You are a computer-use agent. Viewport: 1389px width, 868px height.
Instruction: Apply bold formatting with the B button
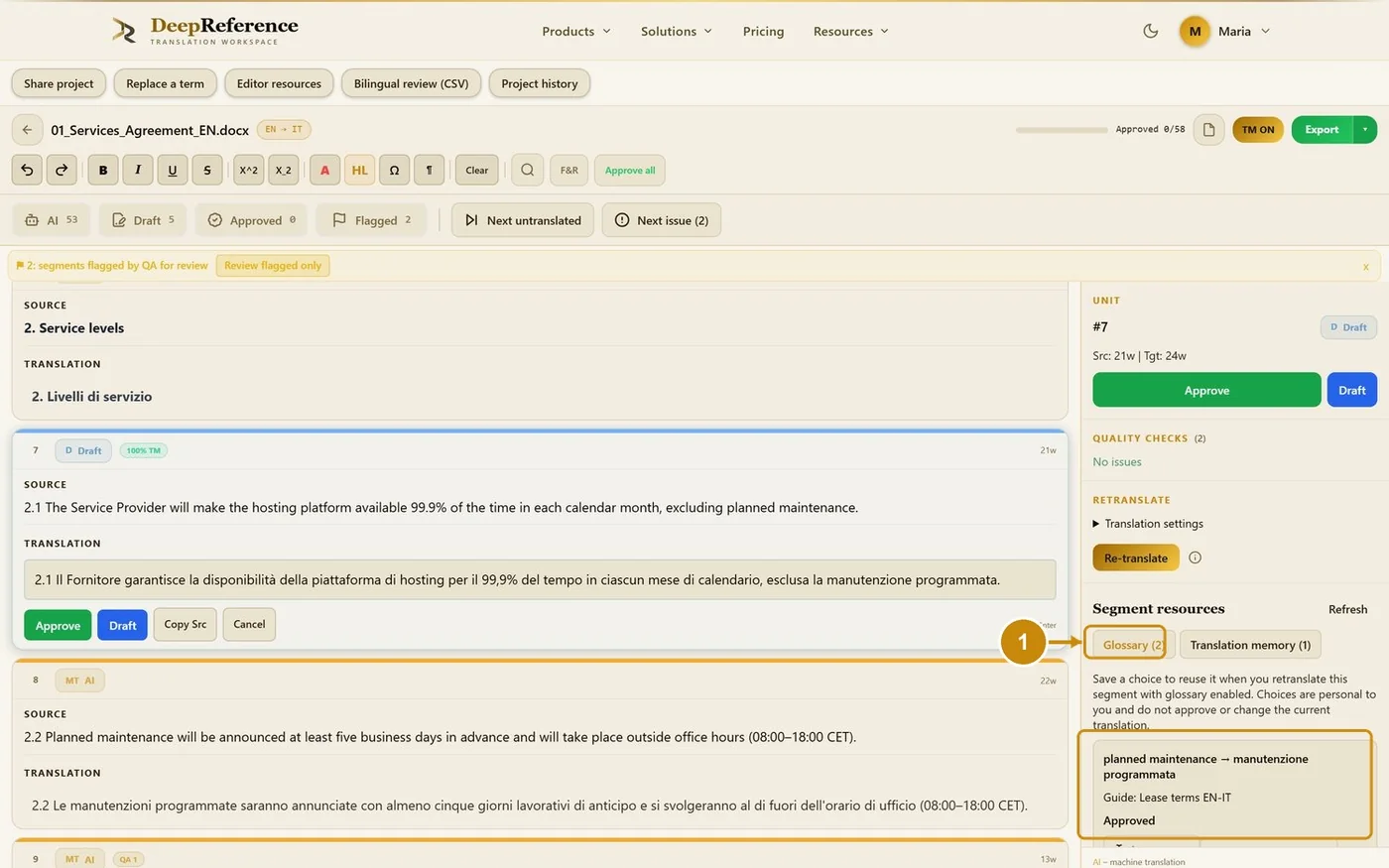click(103, 170)
